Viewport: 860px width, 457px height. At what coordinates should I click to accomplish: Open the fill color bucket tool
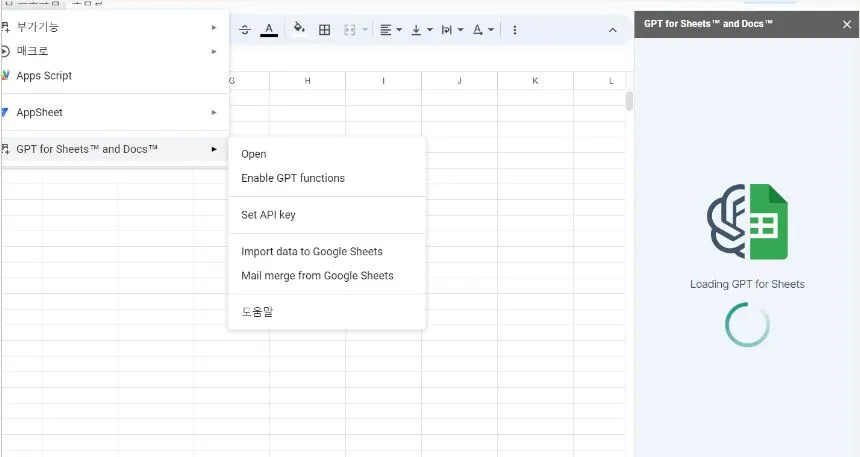[299, 29]
